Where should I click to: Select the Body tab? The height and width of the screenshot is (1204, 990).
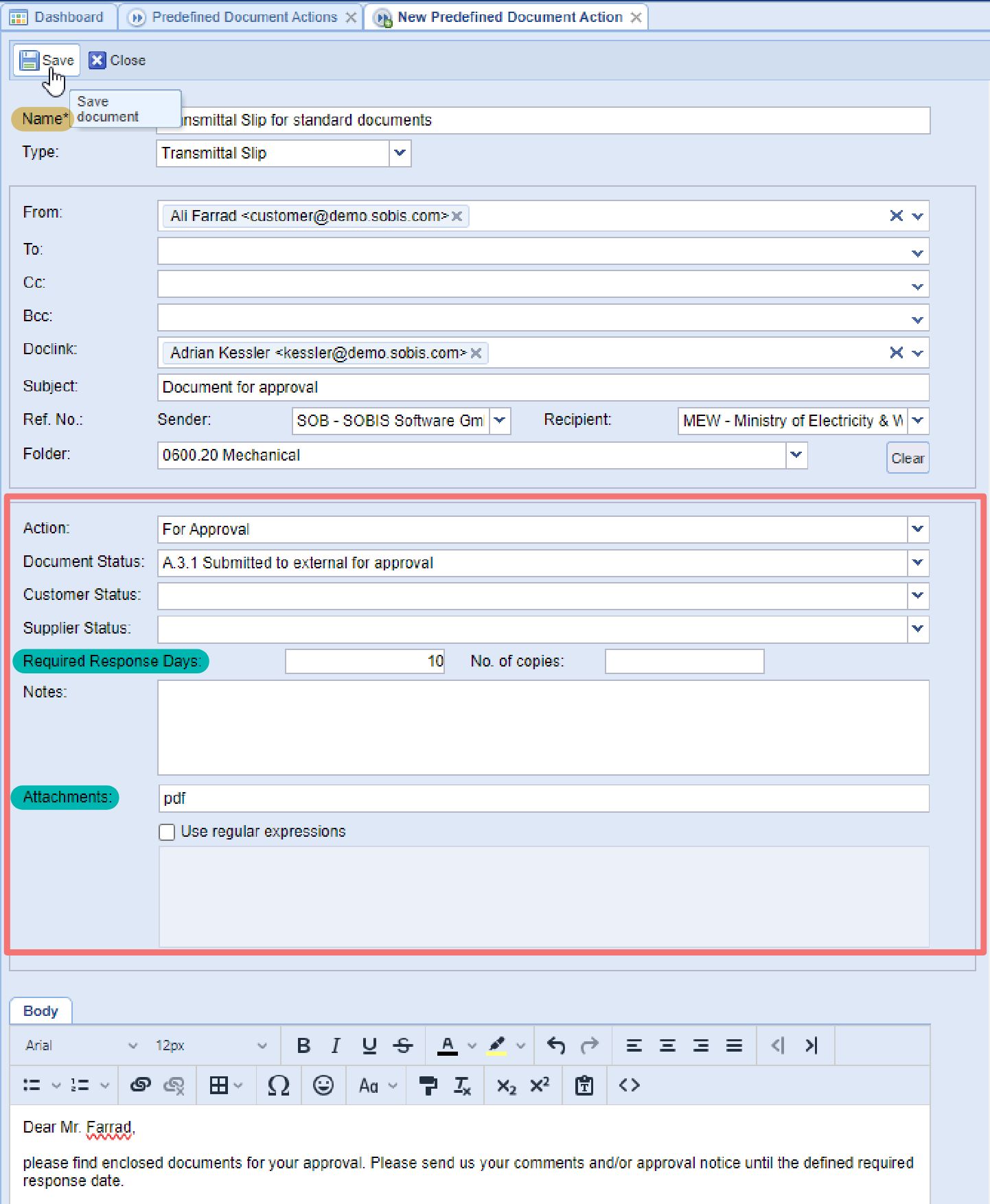tap(41, 1010)
